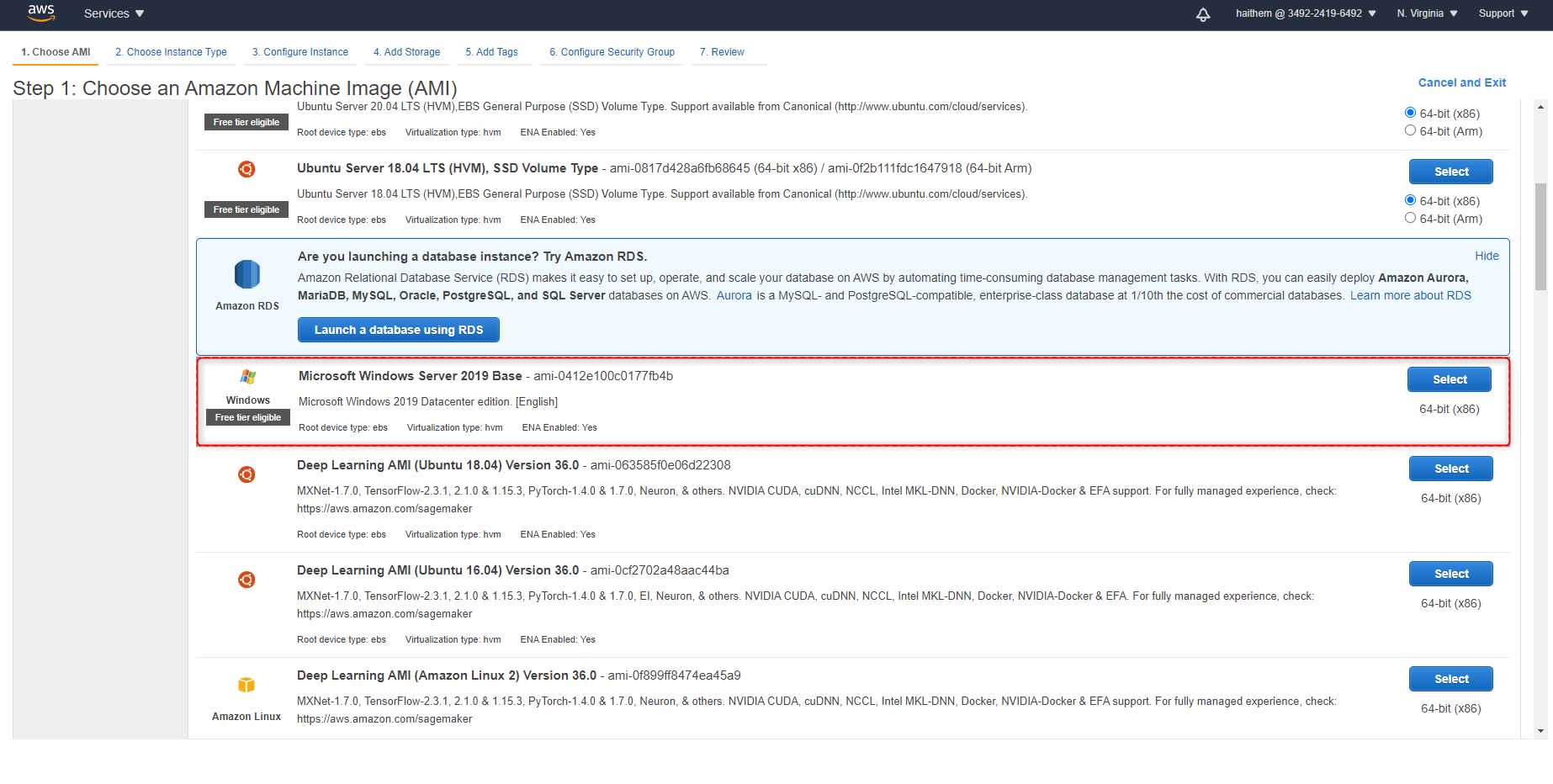Open the N. Virginia region dropdown

pos(1428,13)
